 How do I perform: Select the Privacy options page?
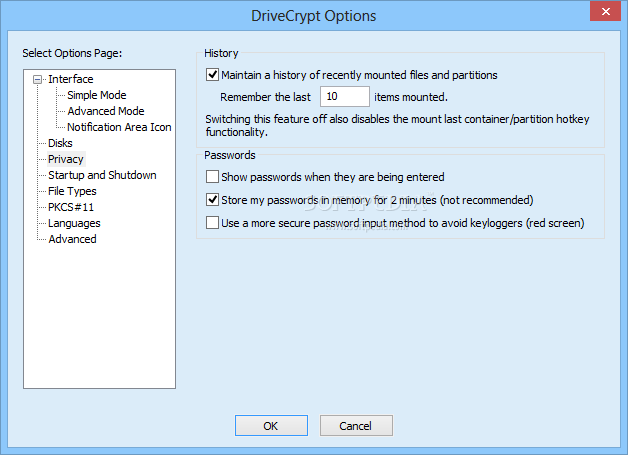coord(66,159)
